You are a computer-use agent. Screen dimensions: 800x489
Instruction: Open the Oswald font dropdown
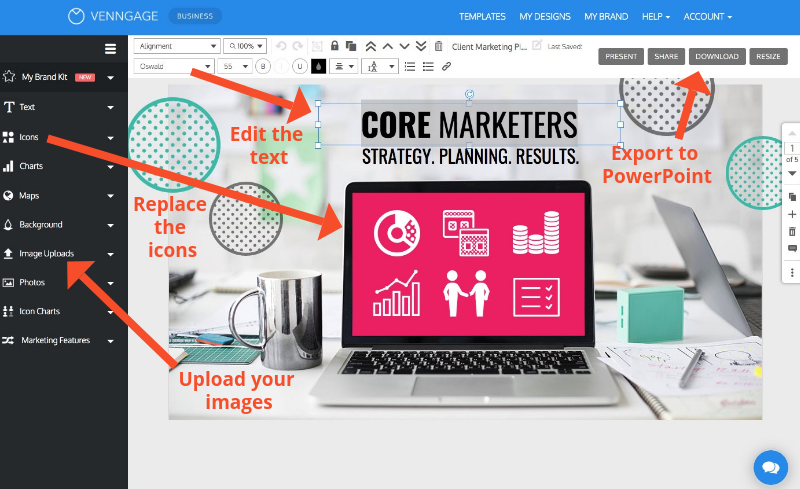coord(173,66)
